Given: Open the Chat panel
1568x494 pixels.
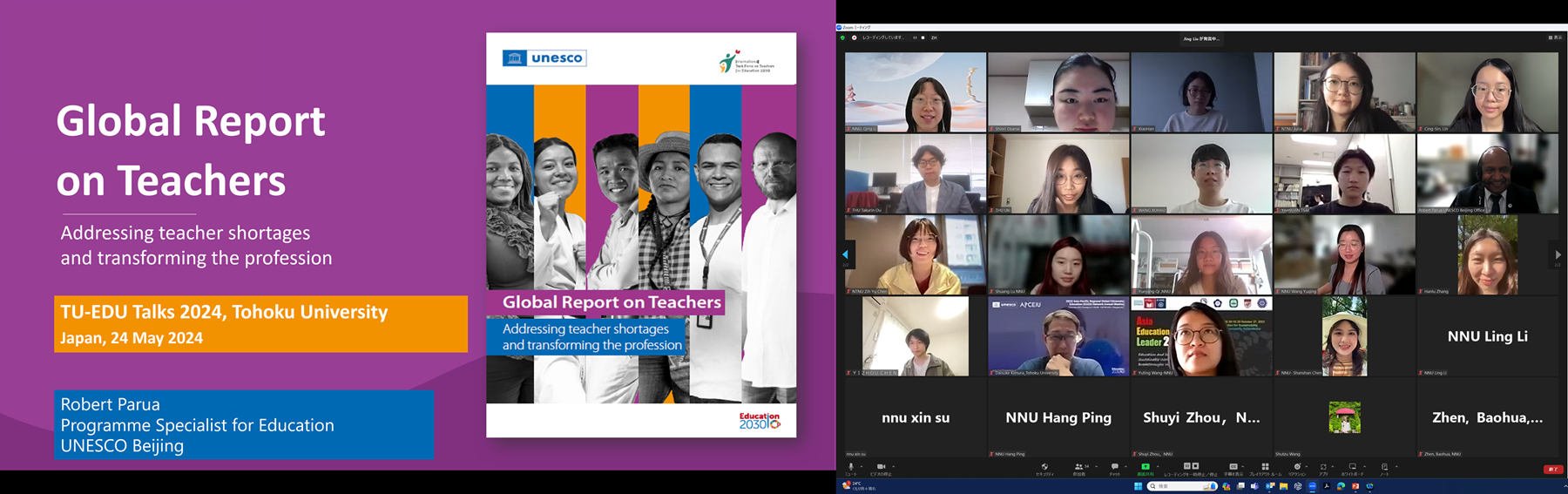Looking at the screenshot, I should [1114, 467].
